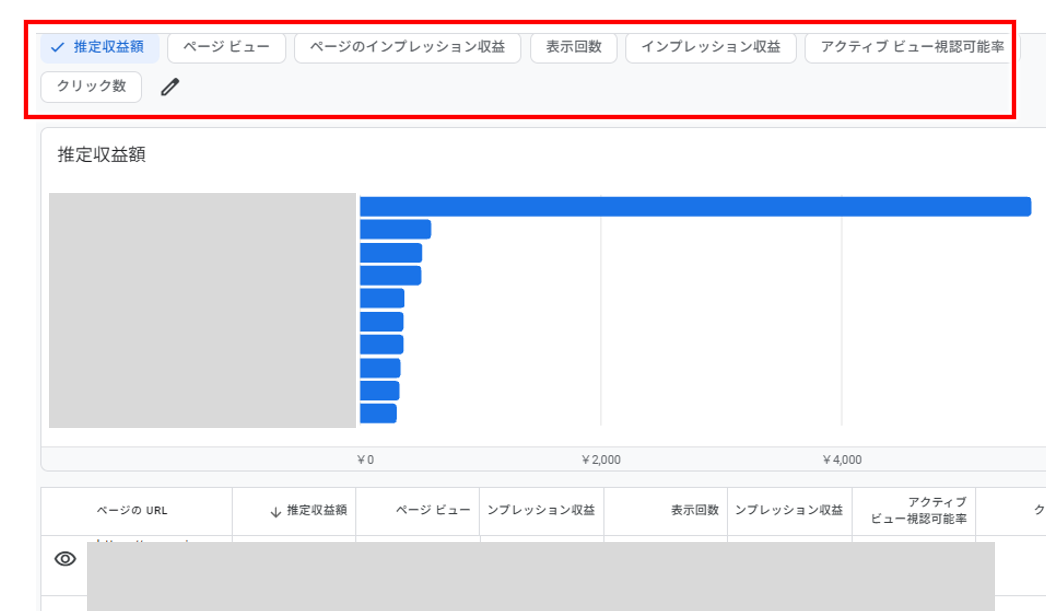Image resolution: width=1046 pixels, height=611 pixels.
Task: Click the longest top bar in chart
Action: click(694, 206)
